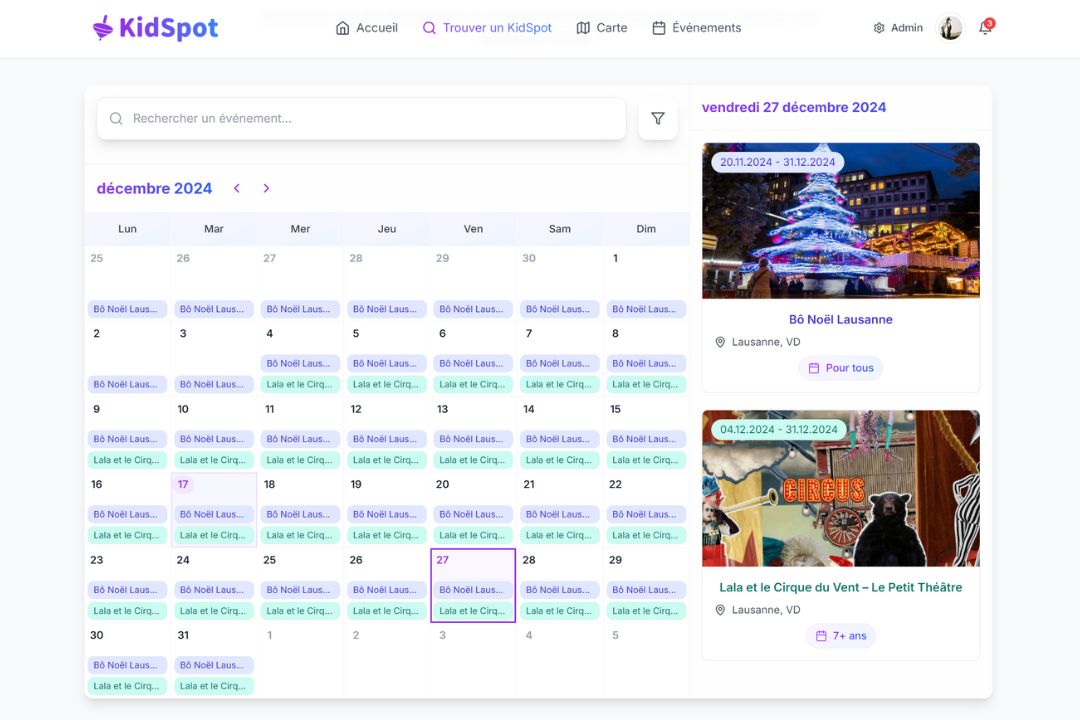The width and height of the screenshot is (1080, 720).
Task: Click the Bô Noël Lausanne card title
Action: tap(840, 320)
